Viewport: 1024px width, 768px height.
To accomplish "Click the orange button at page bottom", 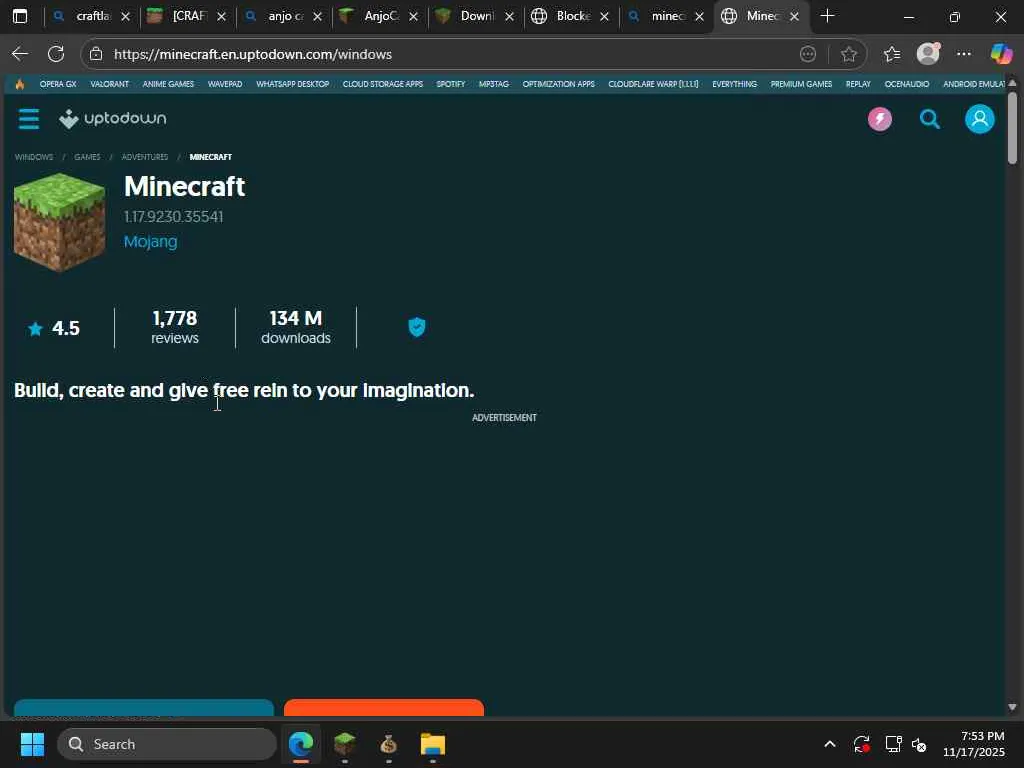I will click(384, 708).
